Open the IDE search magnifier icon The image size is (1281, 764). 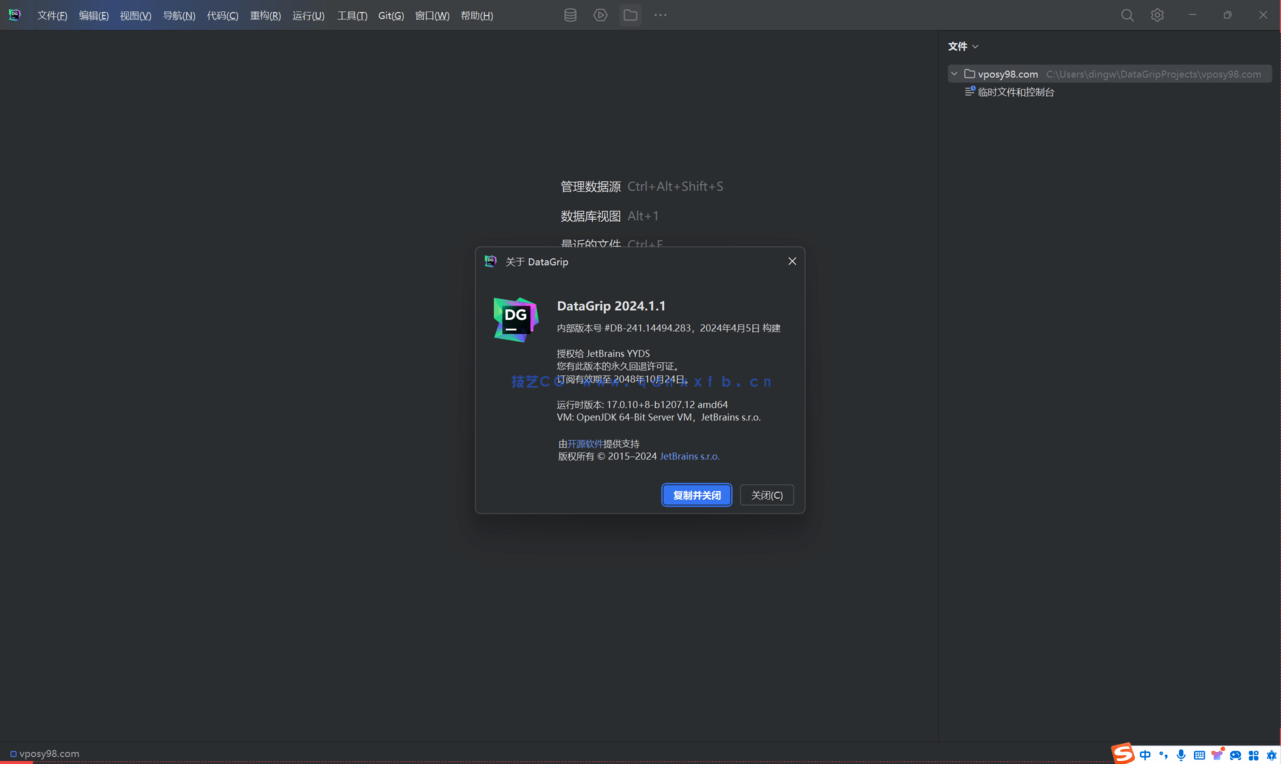(1127, 15)
